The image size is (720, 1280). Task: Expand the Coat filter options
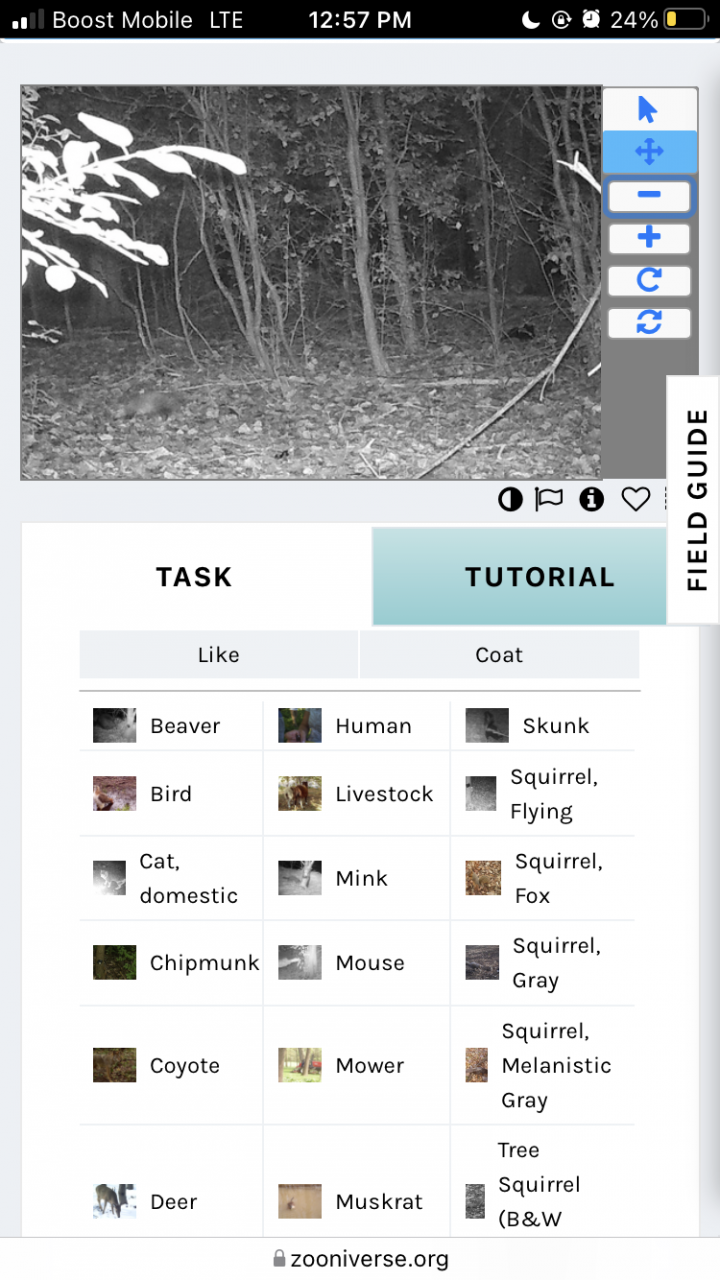point(499,655)
